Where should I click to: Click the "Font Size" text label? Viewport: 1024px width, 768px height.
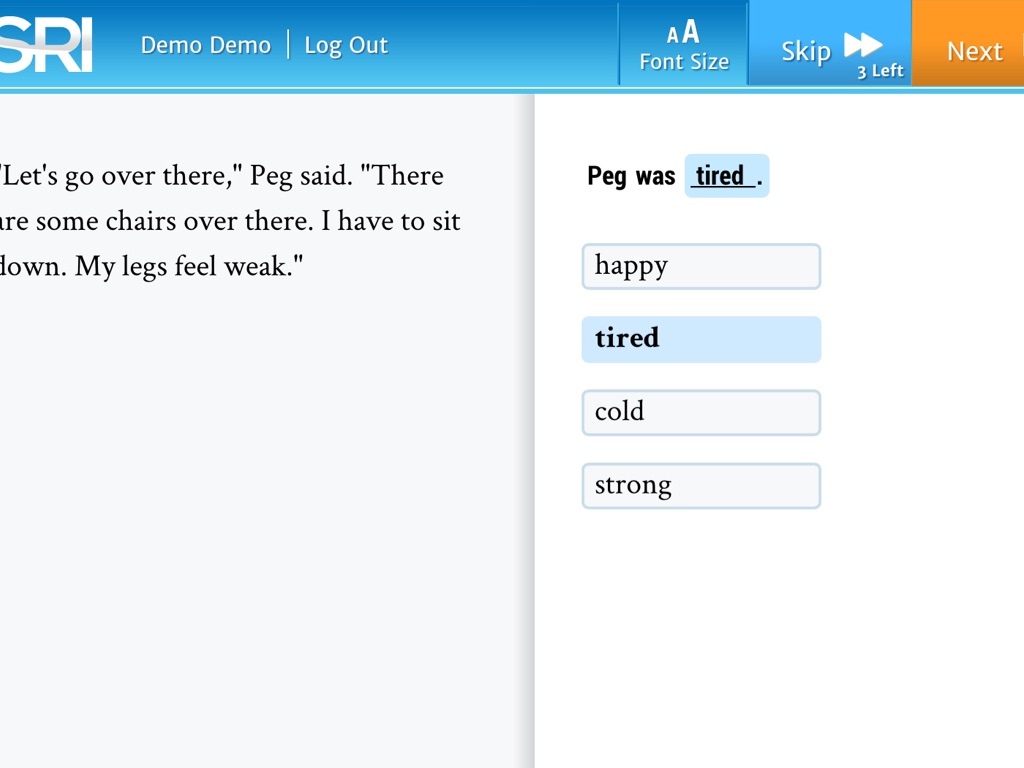point(684,62)
